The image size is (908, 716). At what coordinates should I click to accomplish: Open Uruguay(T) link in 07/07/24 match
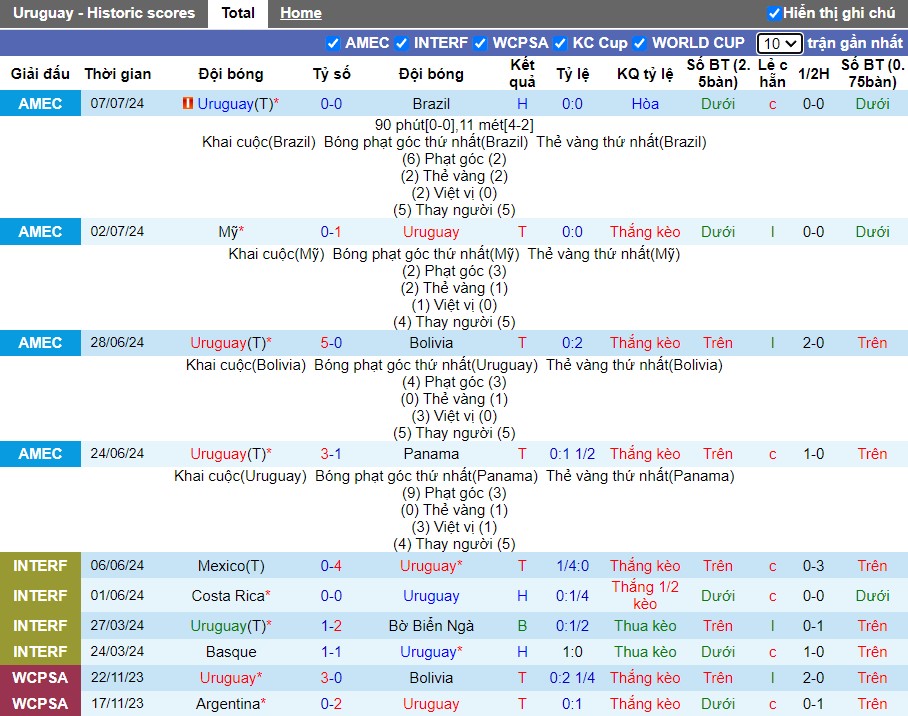[x=235, y=104]
